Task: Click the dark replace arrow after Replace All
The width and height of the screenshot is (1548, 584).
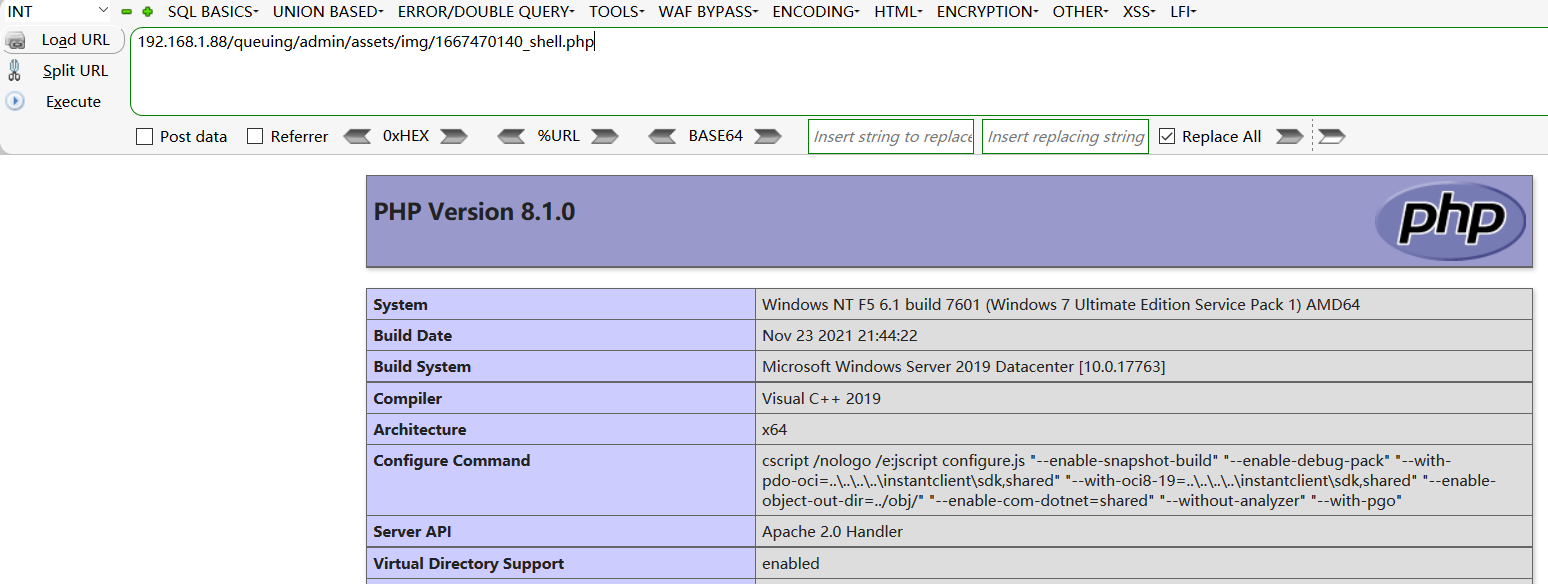Action: [1290, 136]
